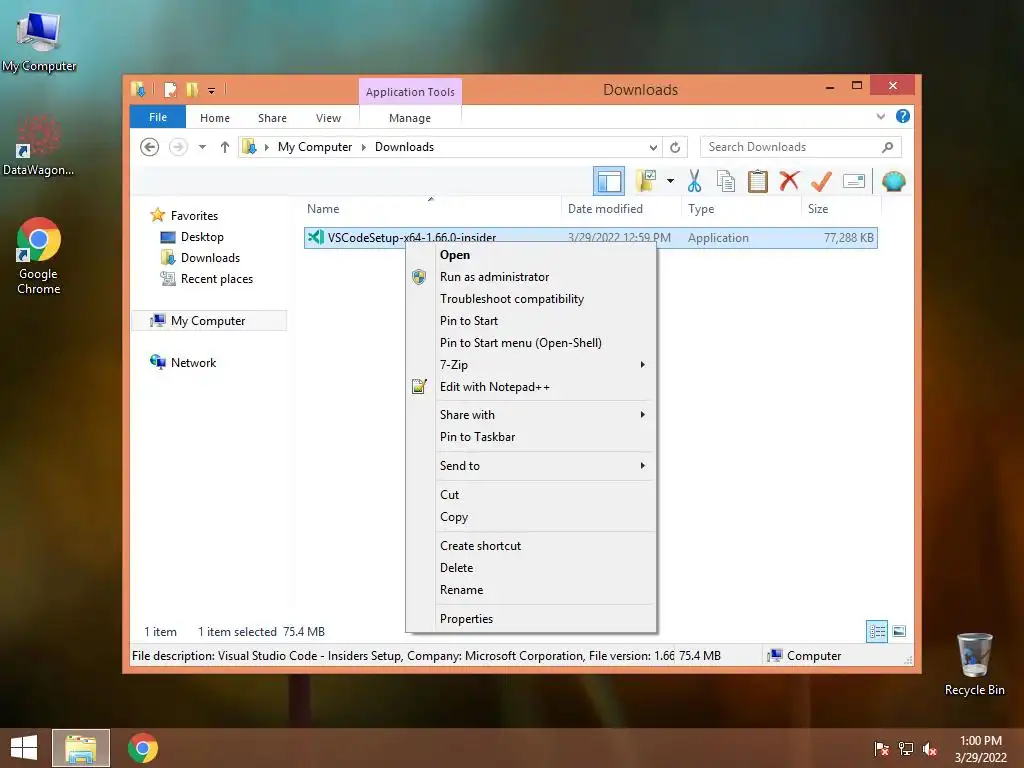Viewport: 1024px width, 768px height.
Task: Click the Cut scissors toolbar icon
Action: (x=694, y=182)
